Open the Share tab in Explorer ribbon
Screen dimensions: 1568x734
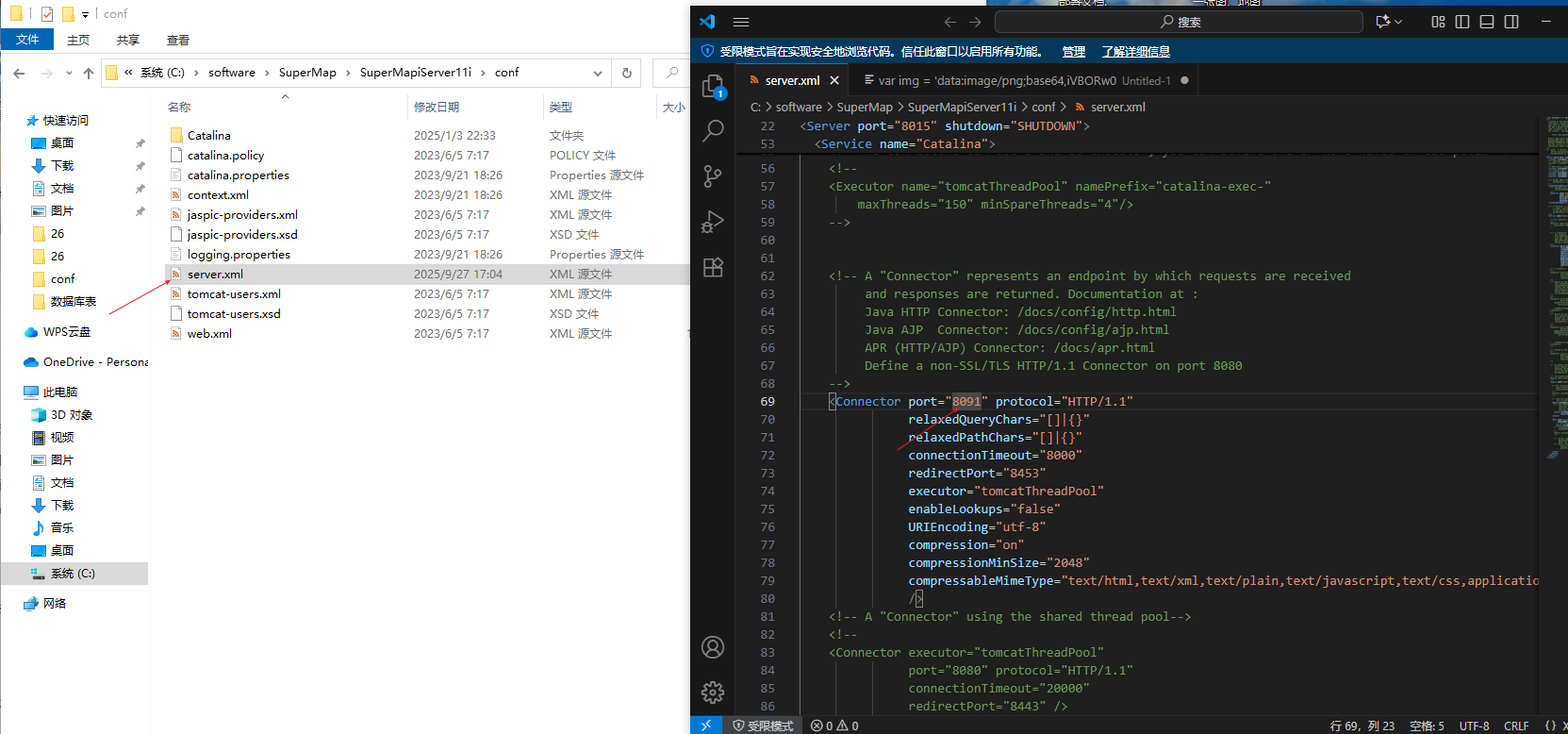[128, 40]
